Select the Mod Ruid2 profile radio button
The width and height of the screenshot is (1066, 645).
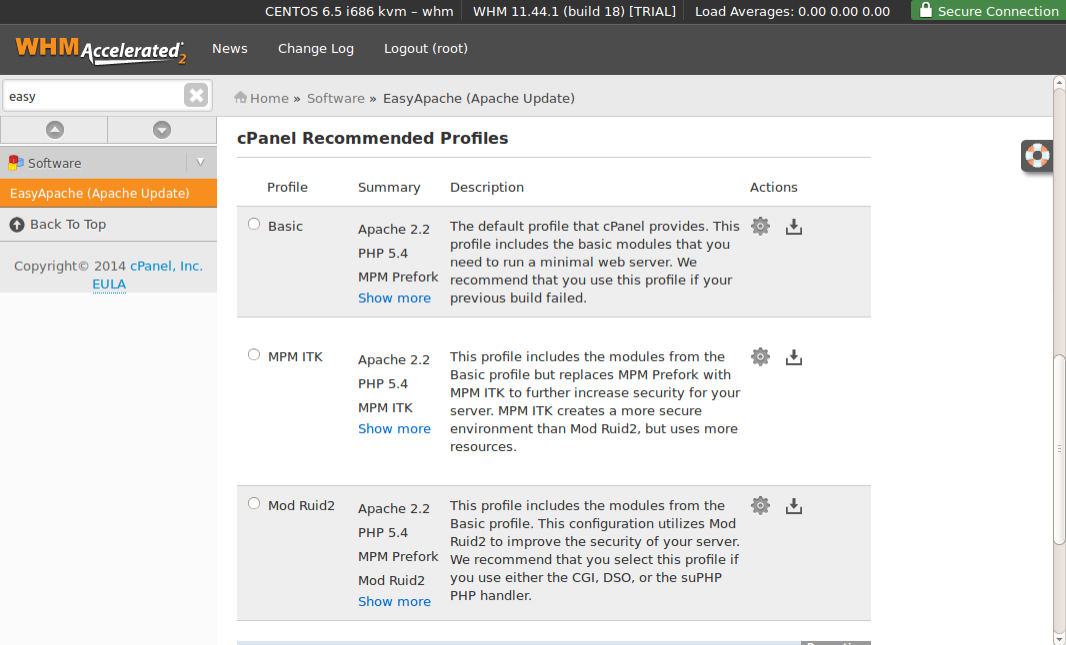coord(254,504)
